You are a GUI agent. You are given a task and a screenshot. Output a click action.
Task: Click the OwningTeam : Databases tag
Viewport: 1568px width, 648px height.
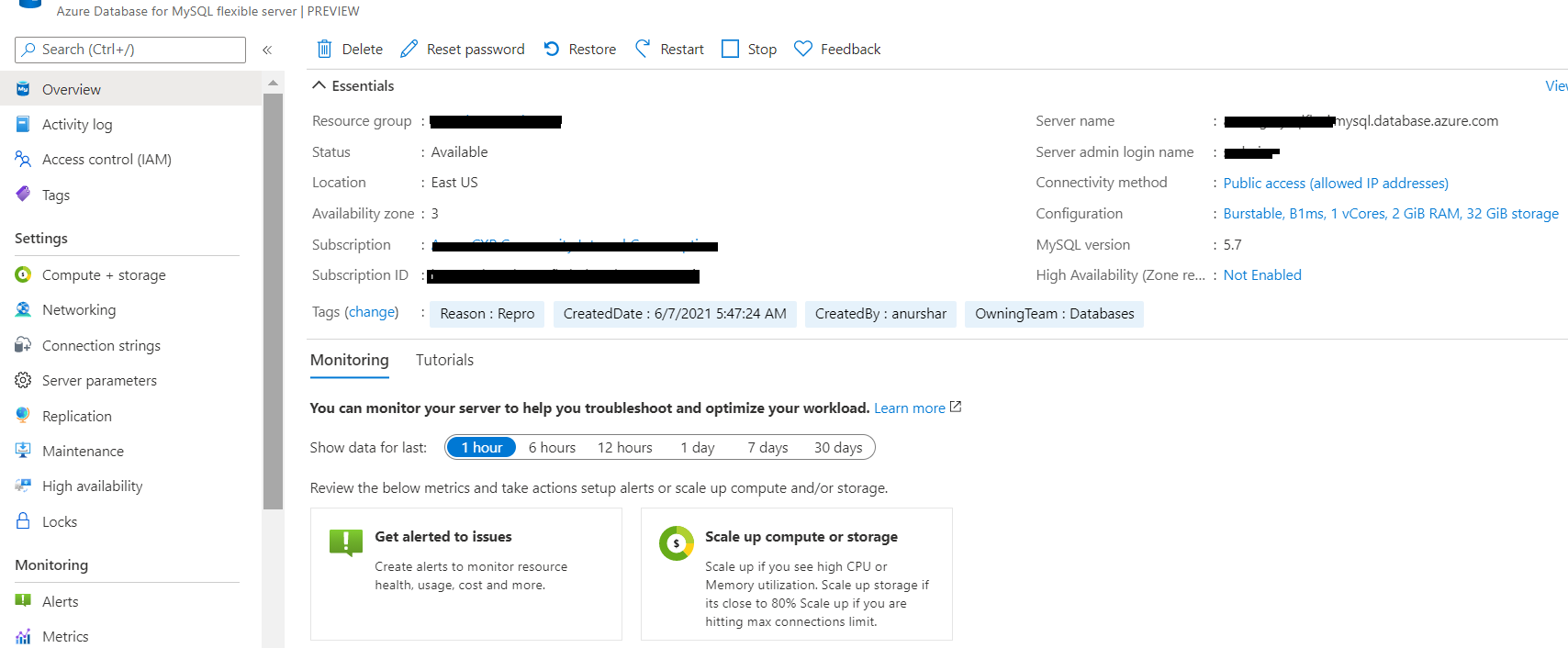pos(1054,314)
